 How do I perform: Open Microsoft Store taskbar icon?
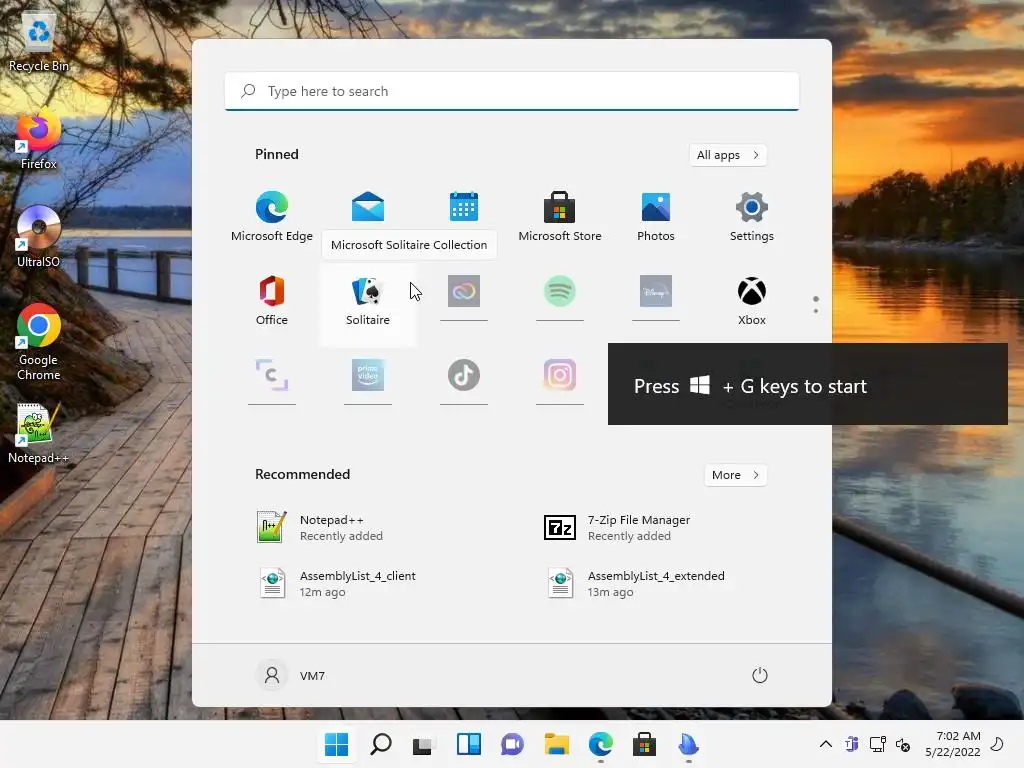click(x=645, y=744)
